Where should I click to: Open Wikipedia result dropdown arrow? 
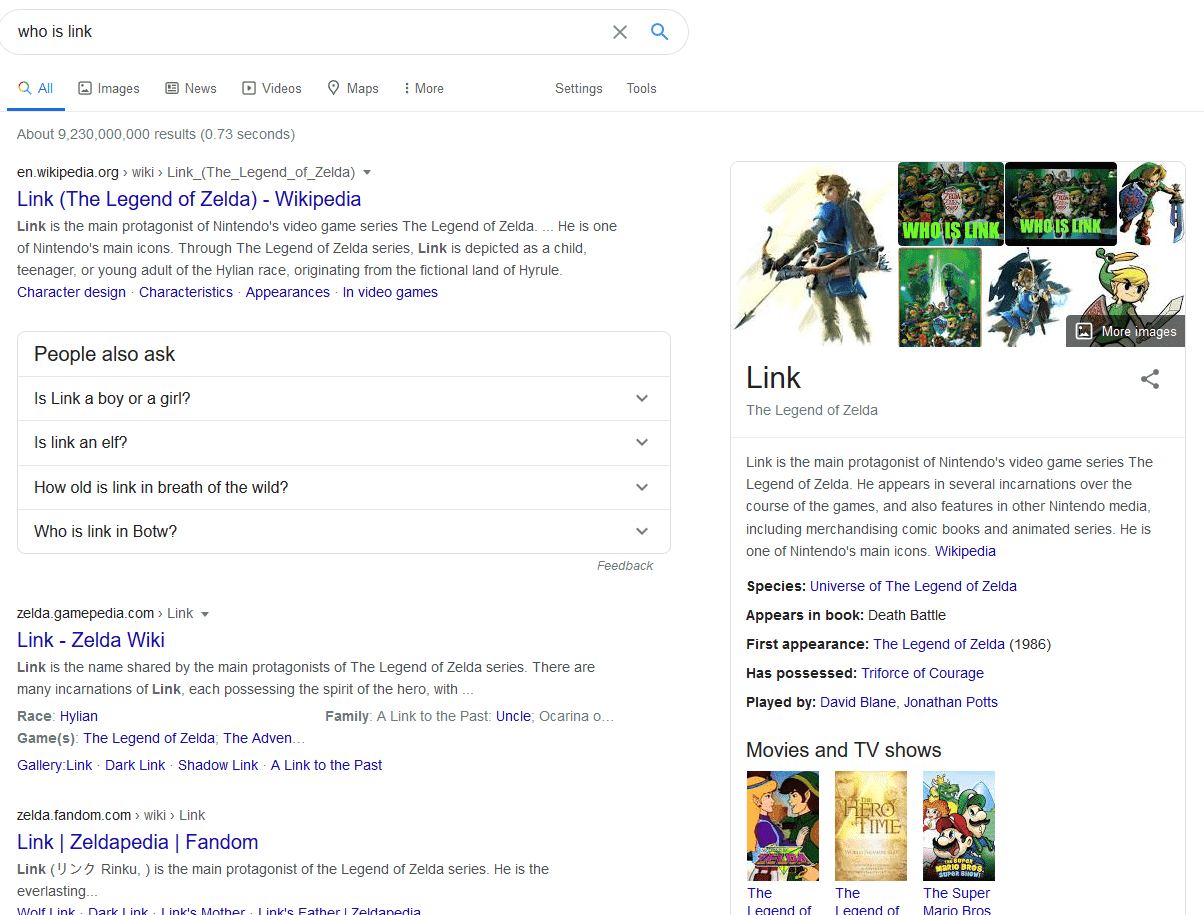(x=367, y=172)
